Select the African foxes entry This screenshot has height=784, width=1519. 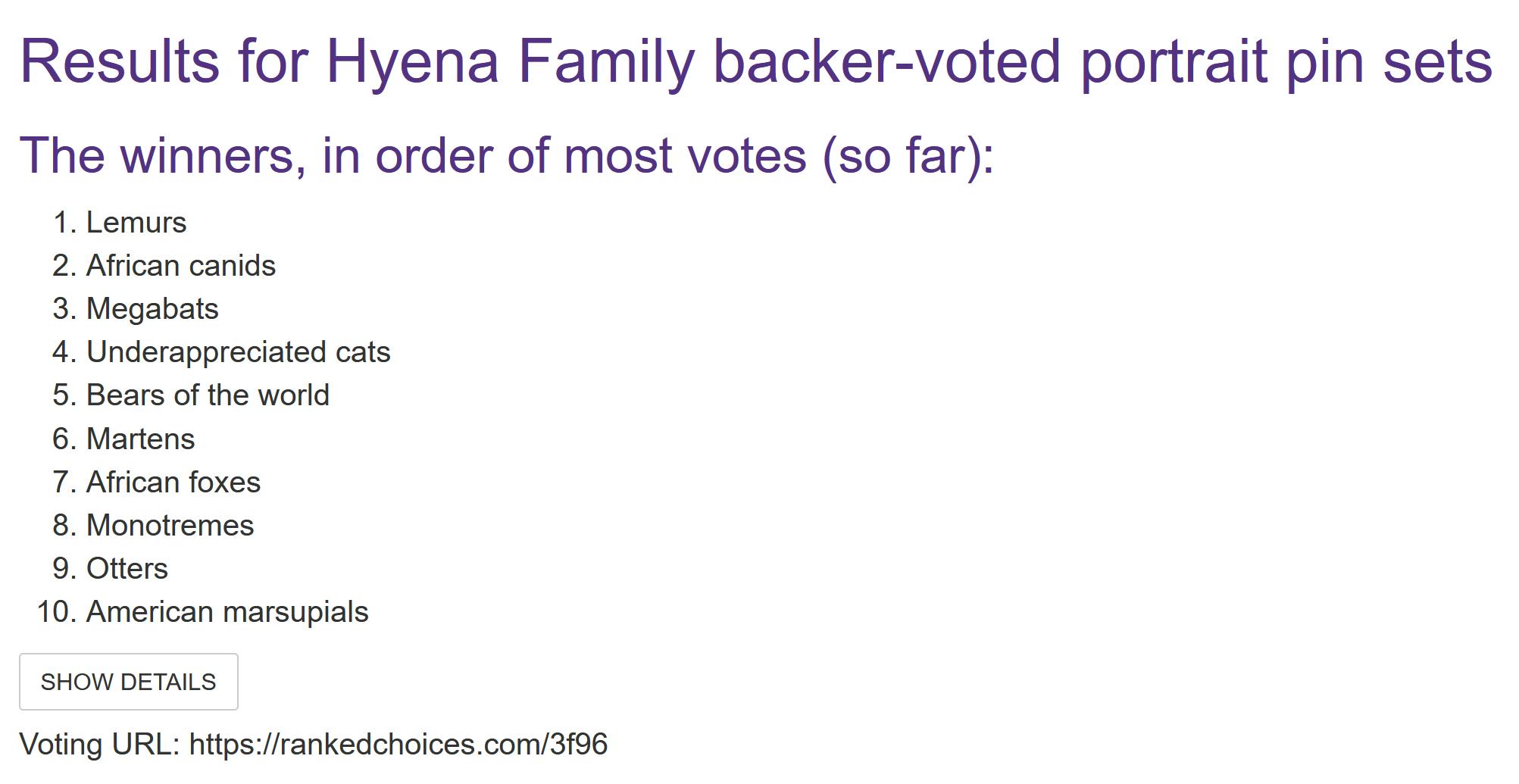[173, 483]
